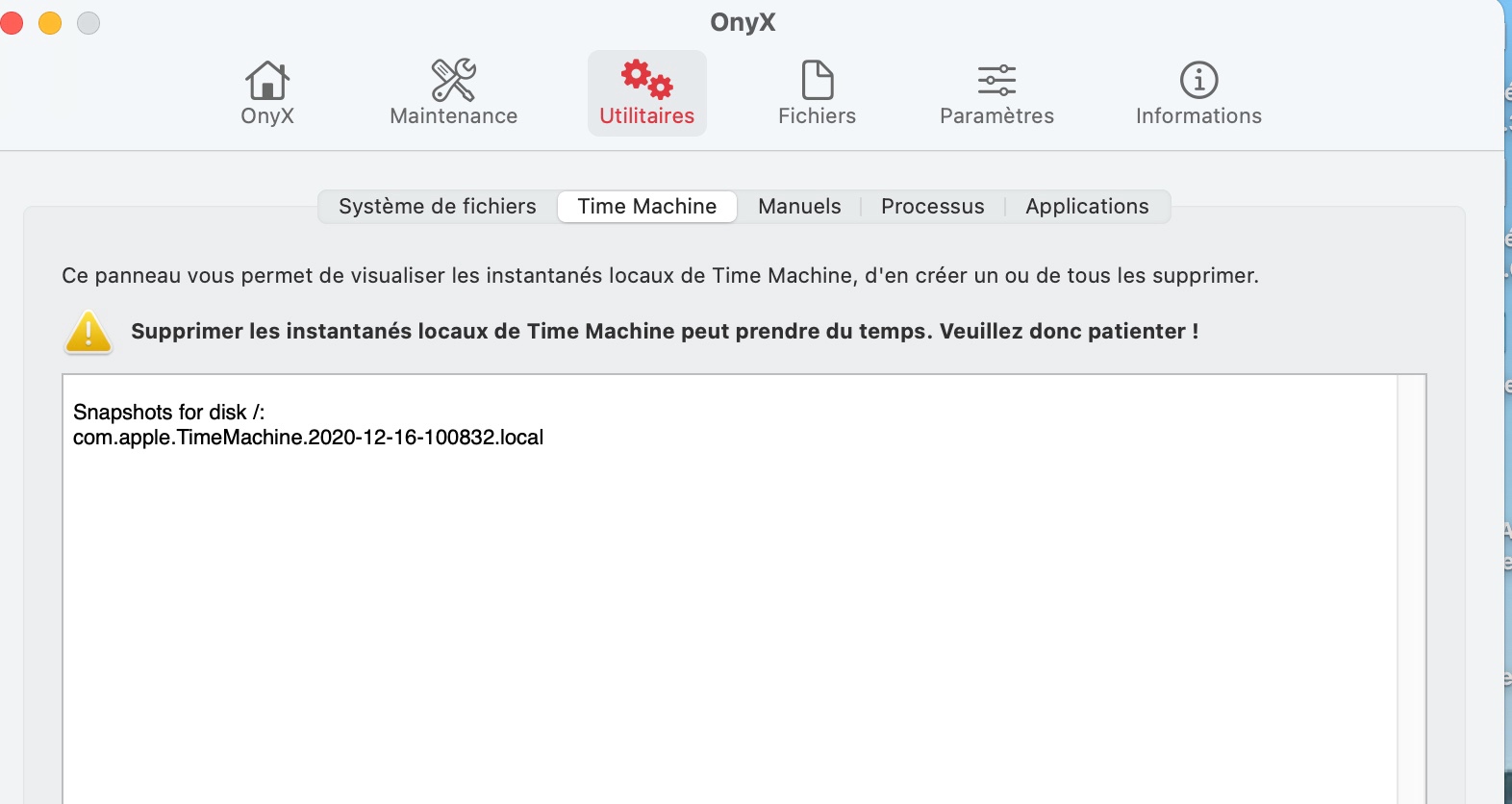Click the yellow warning triangle icon
This screenshot has height=804, width=1512.
pos(88,332)
